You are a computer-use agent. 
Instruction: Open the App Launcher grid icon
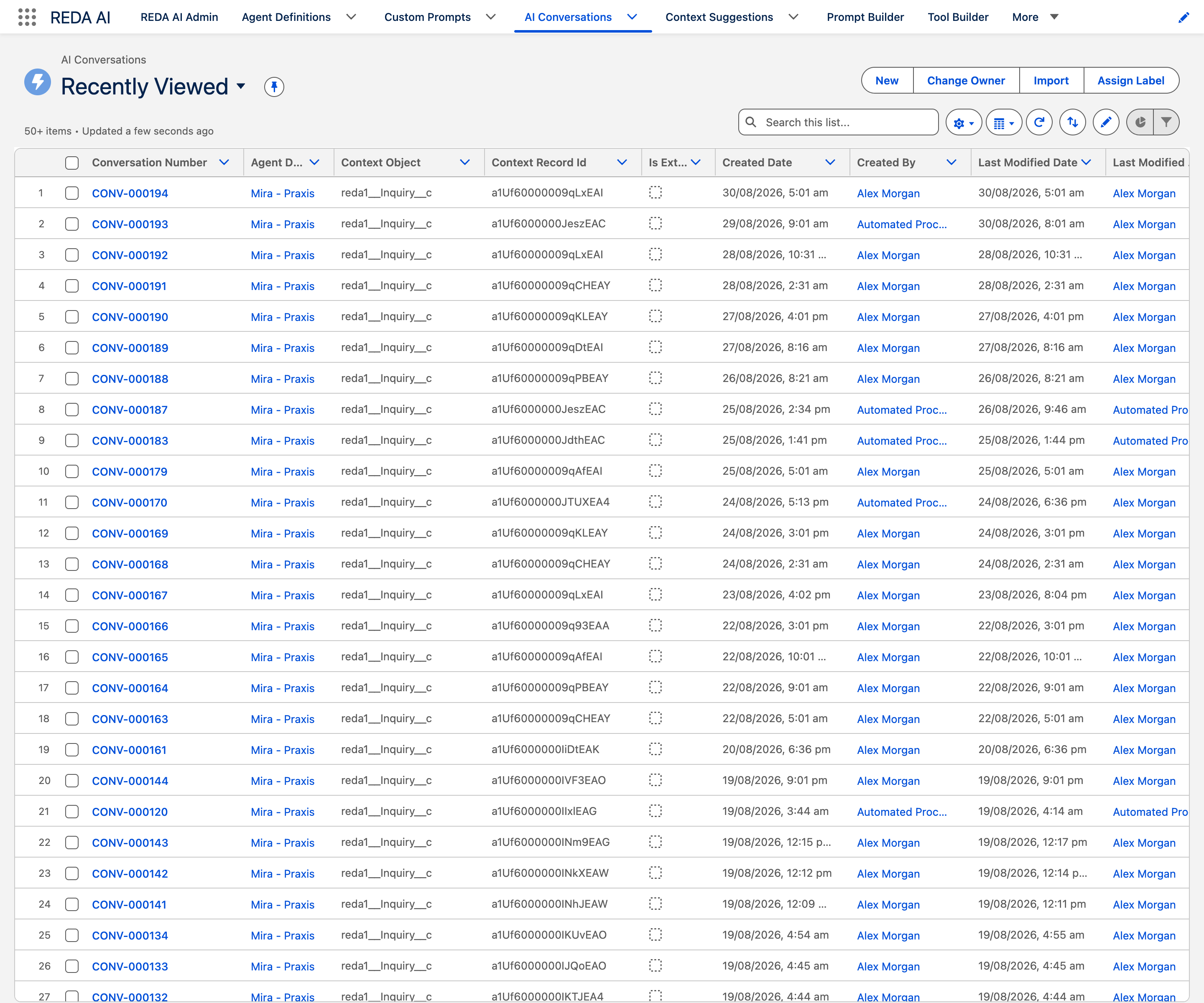27,17
